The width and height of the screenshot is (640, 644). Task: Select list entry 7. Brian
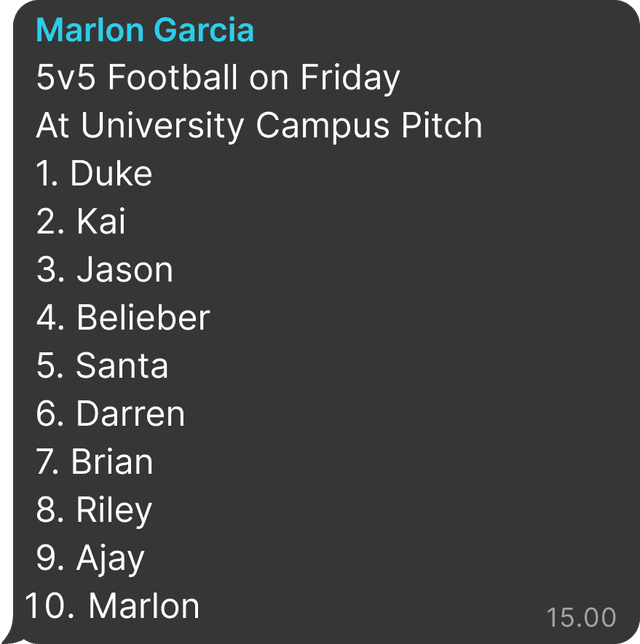click(x=94, y=462)
